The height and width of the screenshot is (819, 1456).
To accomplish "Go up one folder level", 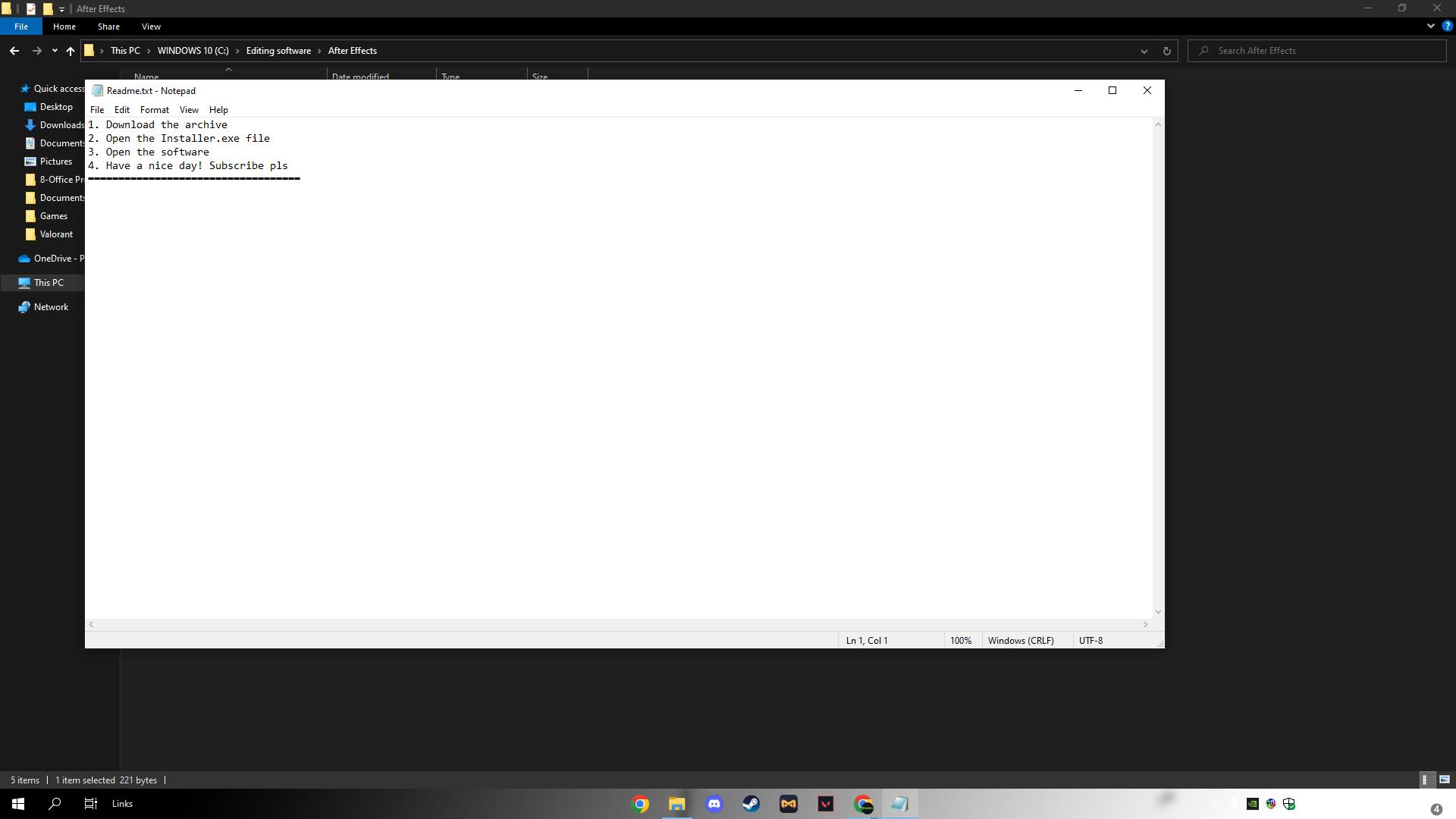I will click(70, 51).
